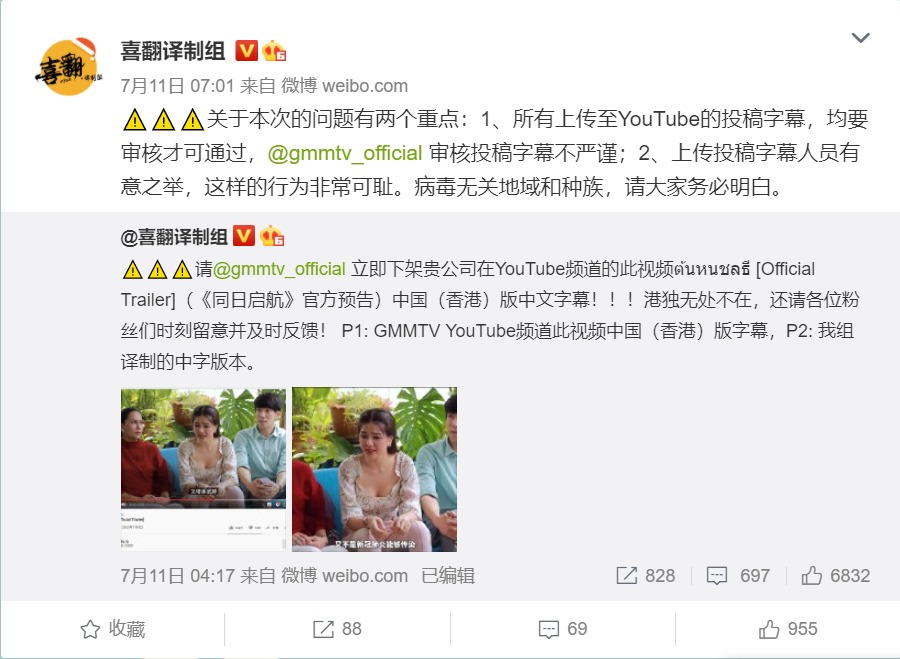
Task: Open the 69 comments on this post
Action: [563, 629]
